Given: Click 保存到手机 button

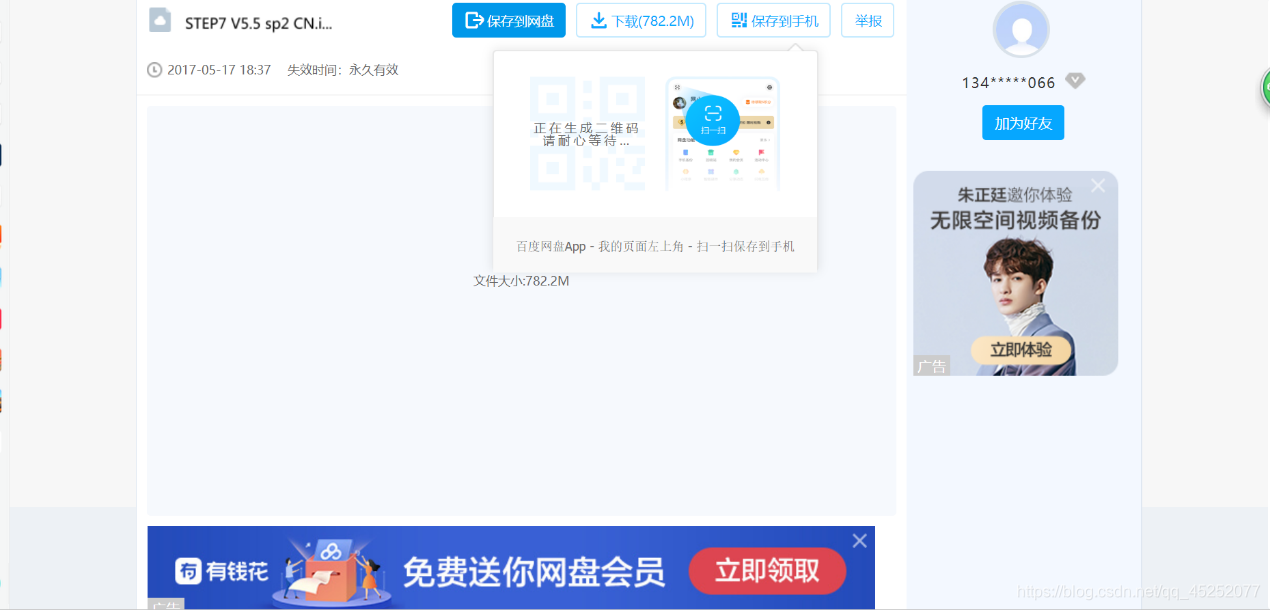Looking at the screenshot, I should 773,20.
